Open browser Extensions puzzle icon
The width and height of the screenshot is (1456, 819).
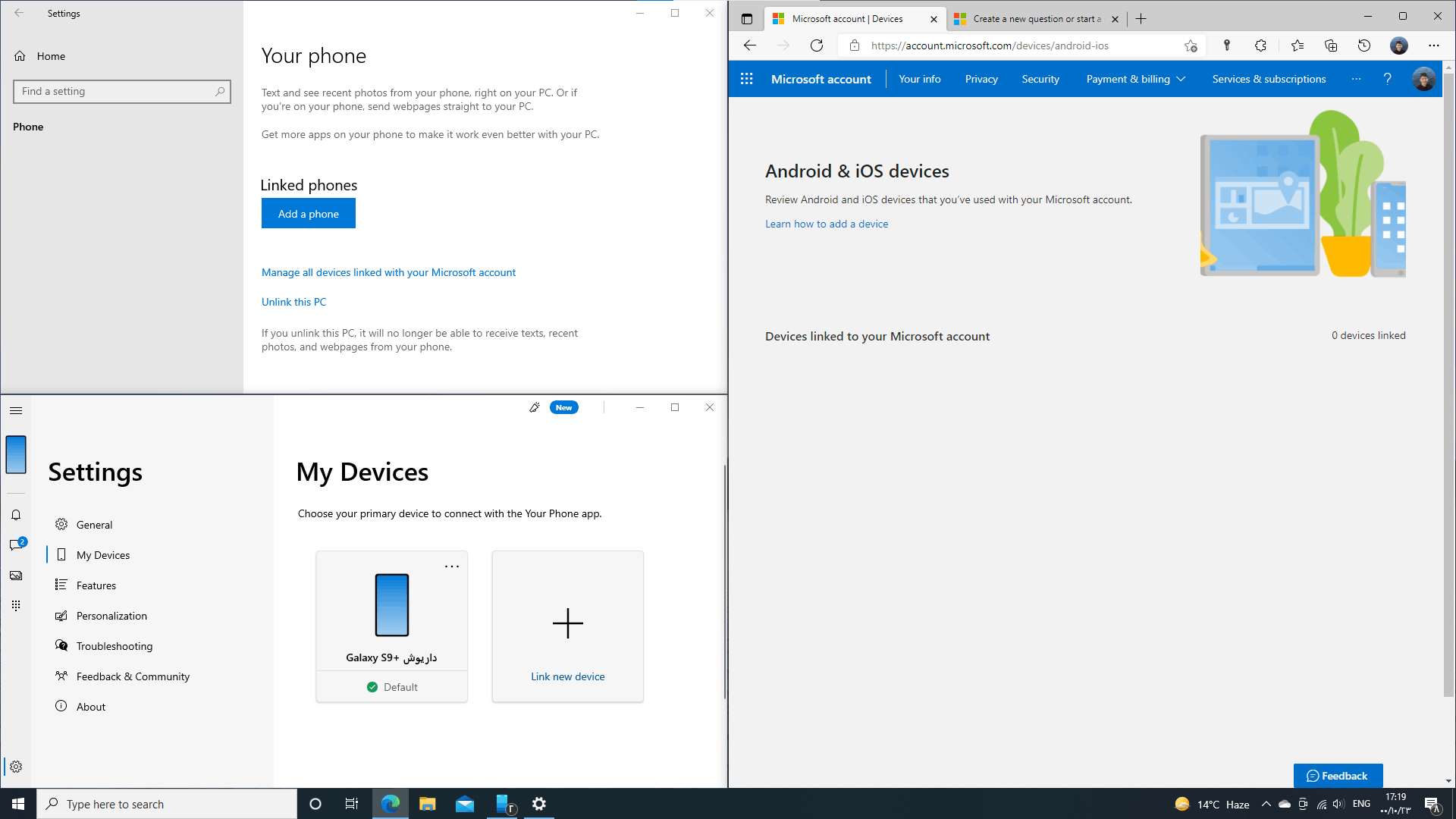pos(1260,45)
